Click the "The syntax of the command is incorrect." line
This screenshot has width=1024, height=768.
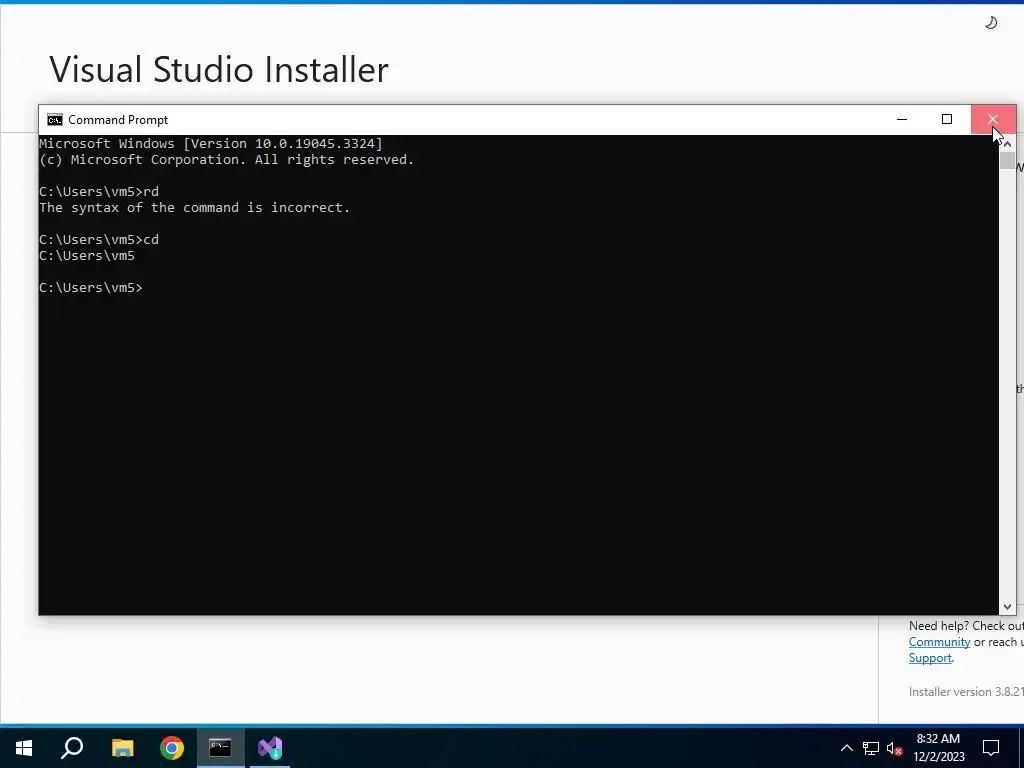point(195,208)
